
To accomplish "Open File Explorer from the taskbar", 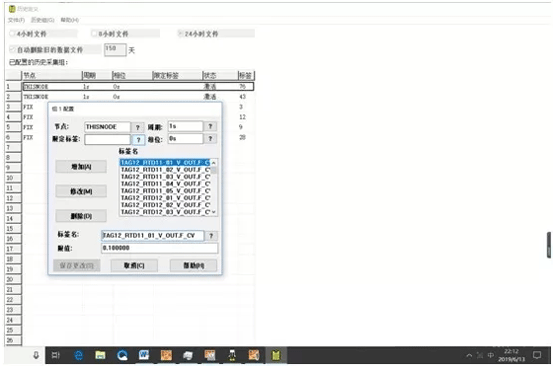I will pos(100,355).
